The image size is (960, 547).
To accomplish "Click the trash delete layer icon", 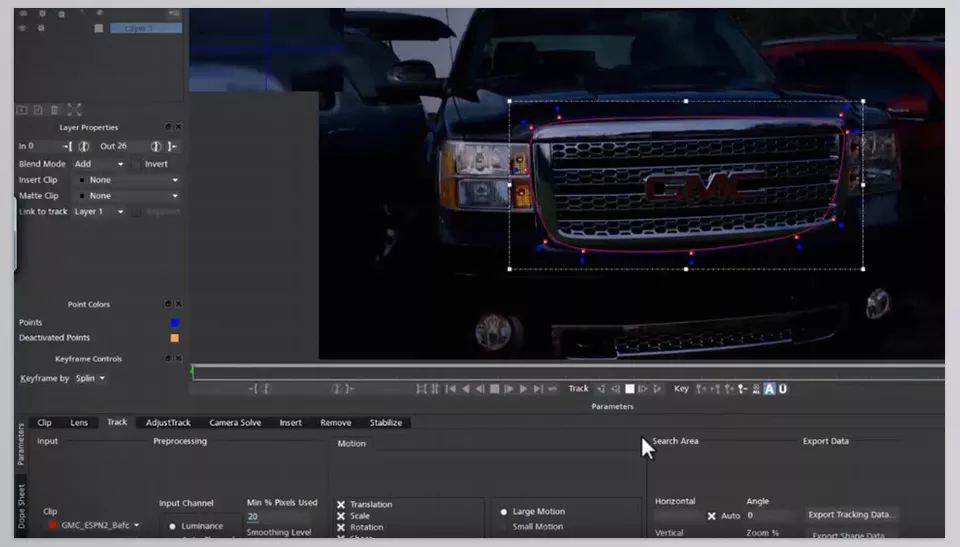I will [x=54, y=110].
